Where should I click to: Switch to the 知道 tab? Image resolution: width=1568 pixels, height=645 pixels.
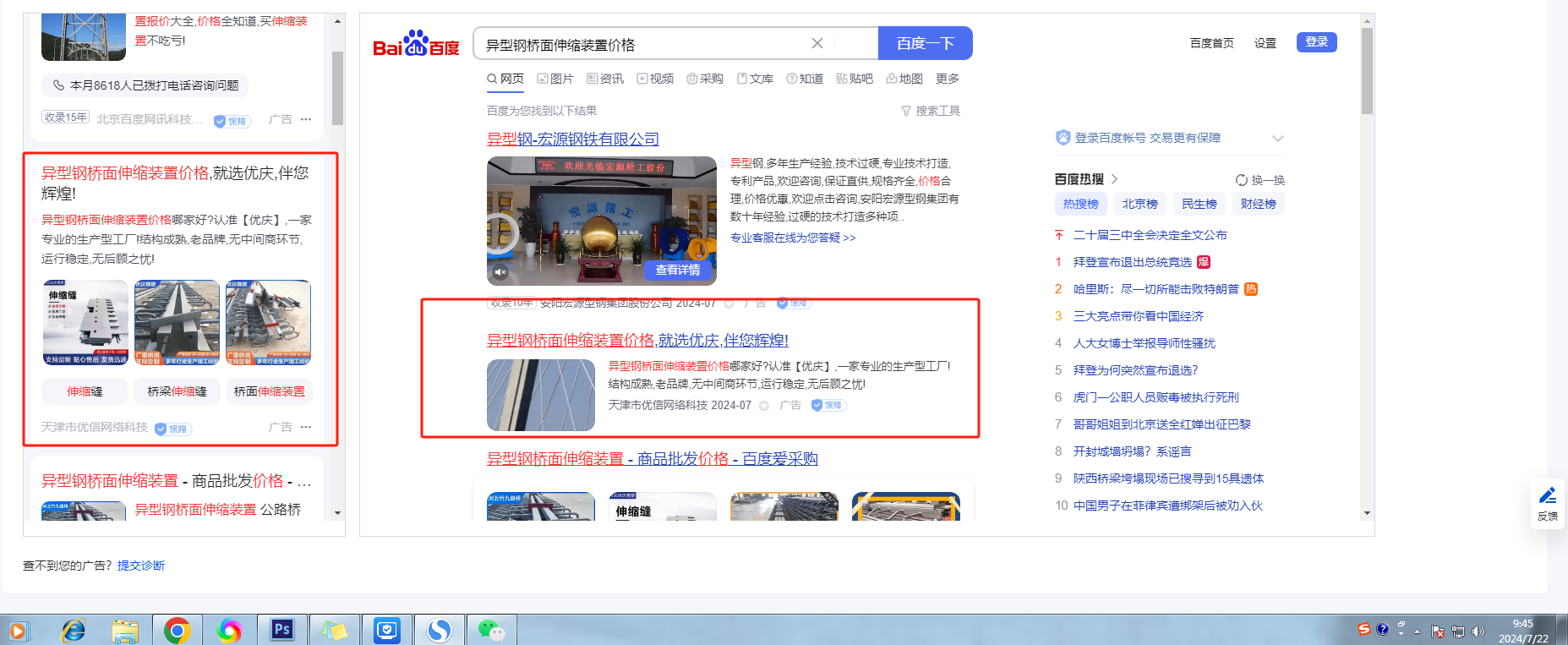[x=805, y=79]
